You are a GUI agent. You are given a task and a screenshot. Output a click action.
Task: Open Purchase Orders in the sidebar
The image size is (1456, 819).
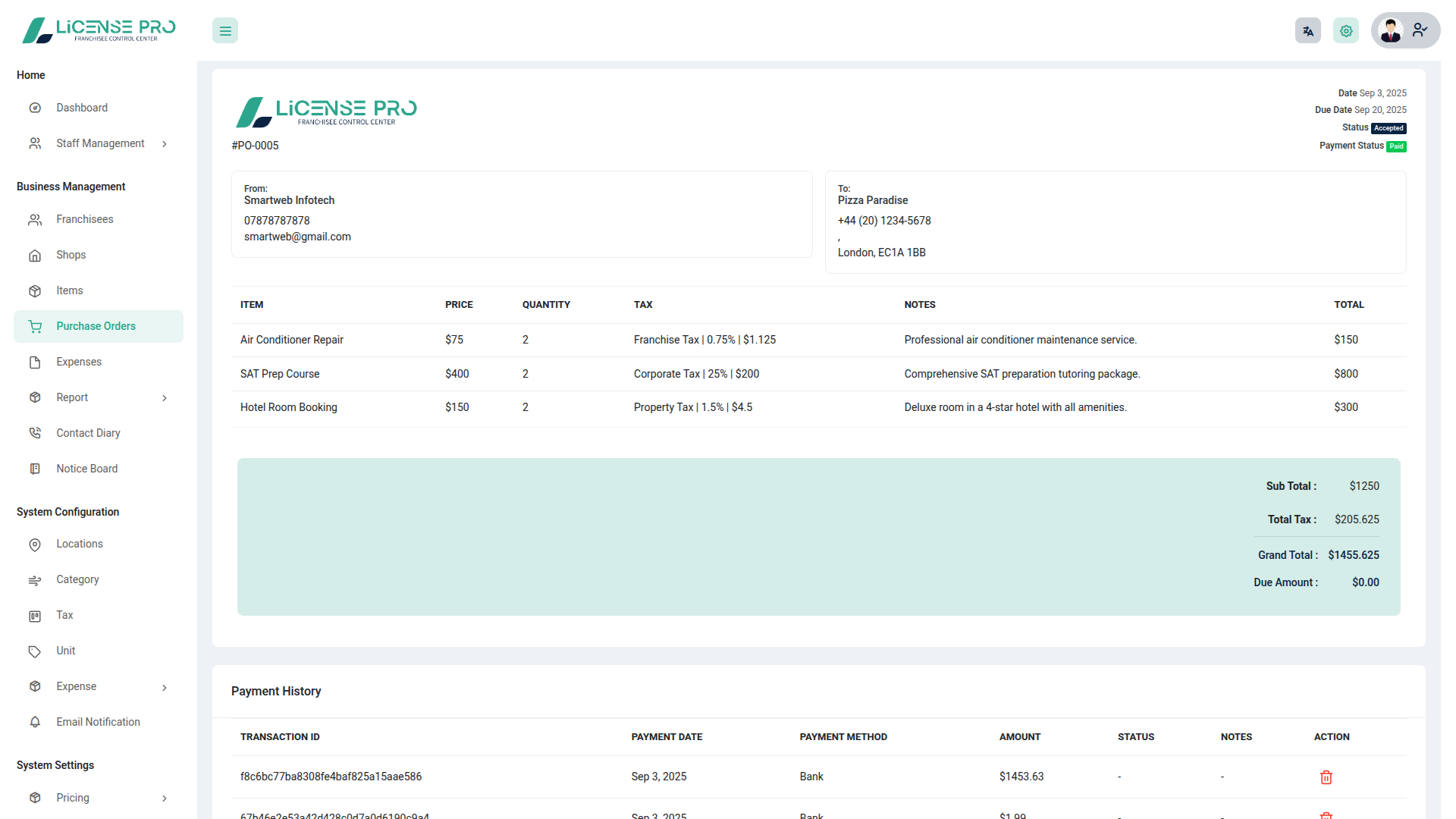[96, 326]
